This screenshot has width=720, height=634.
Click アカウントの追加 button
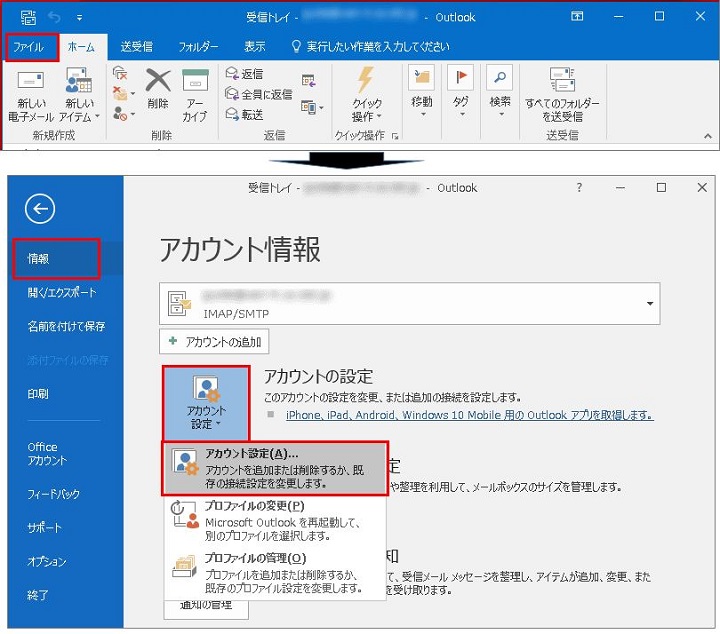[x=214, y=342]
